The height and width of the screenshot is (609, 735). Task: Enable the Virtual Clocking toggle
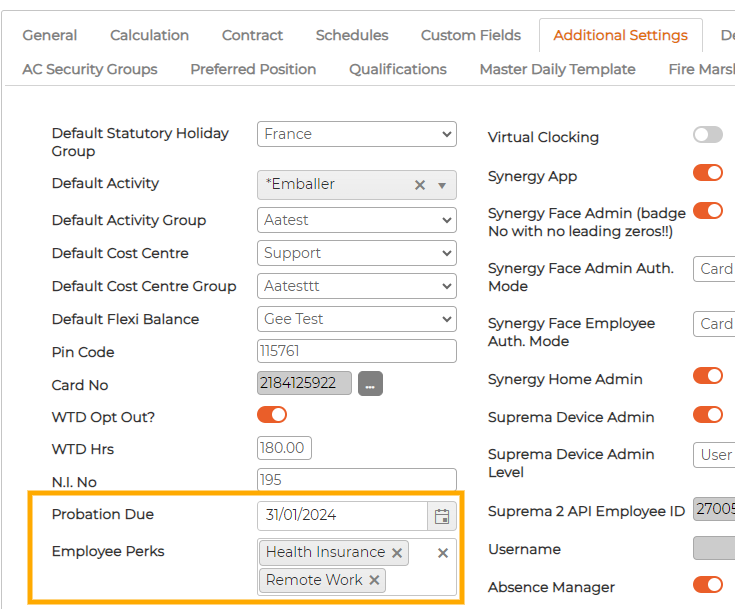707,135
